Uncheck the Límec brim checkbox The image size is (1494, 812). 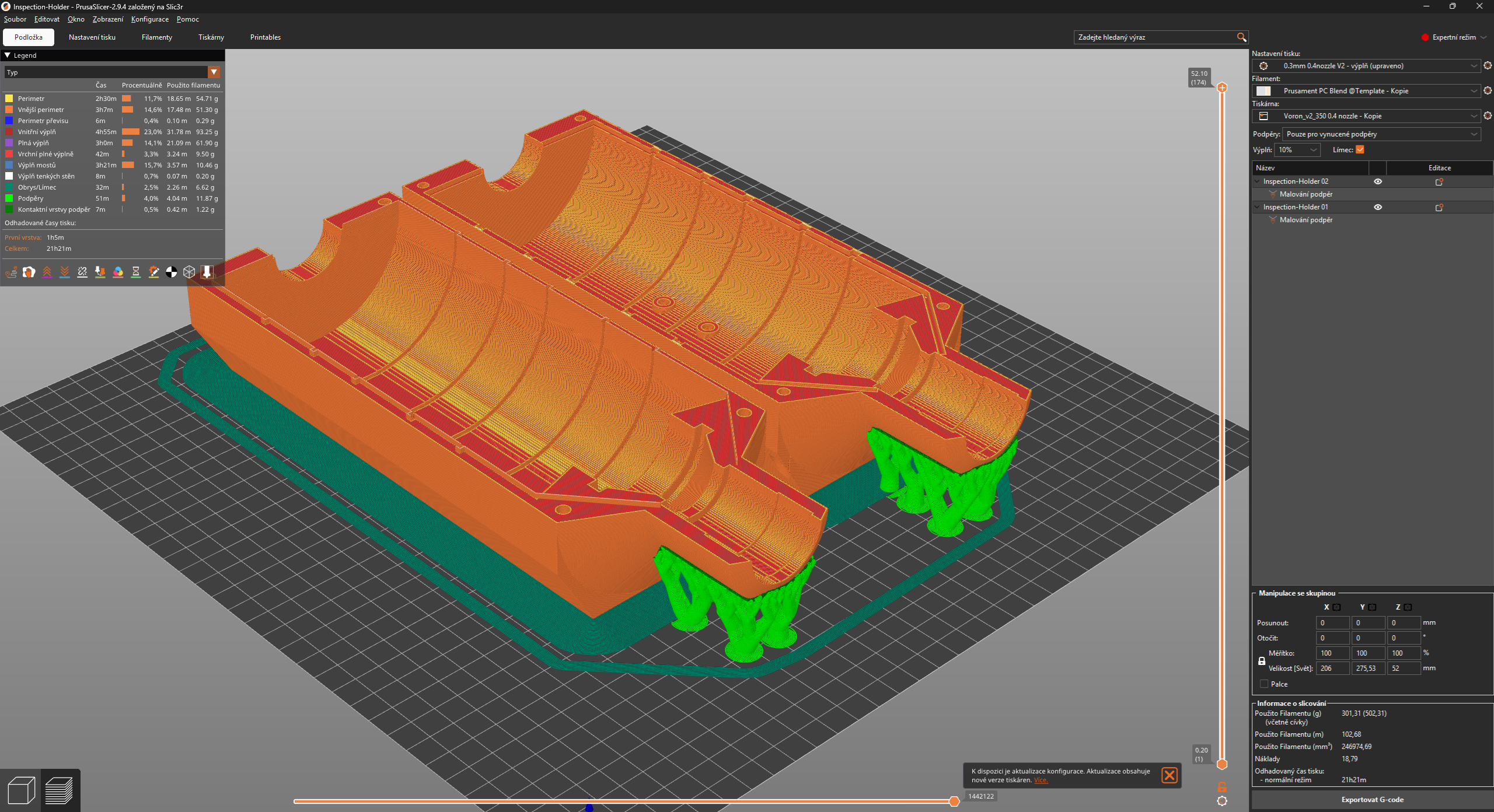pyautogui.click(x=1360, y=150)
